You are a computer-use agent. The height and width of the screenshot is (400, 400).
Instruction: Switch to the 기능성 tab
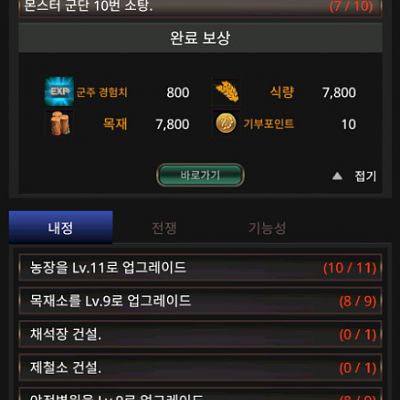267,228
